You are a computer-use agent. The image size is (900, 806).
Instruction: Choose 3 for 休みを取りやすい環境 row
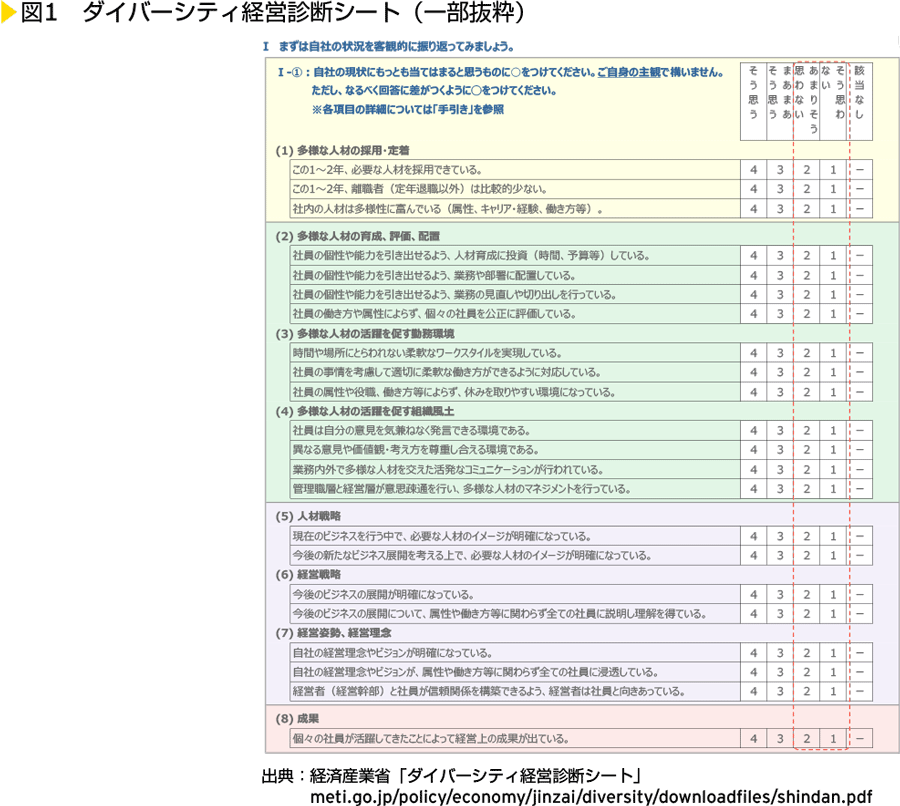click(780, 392)
